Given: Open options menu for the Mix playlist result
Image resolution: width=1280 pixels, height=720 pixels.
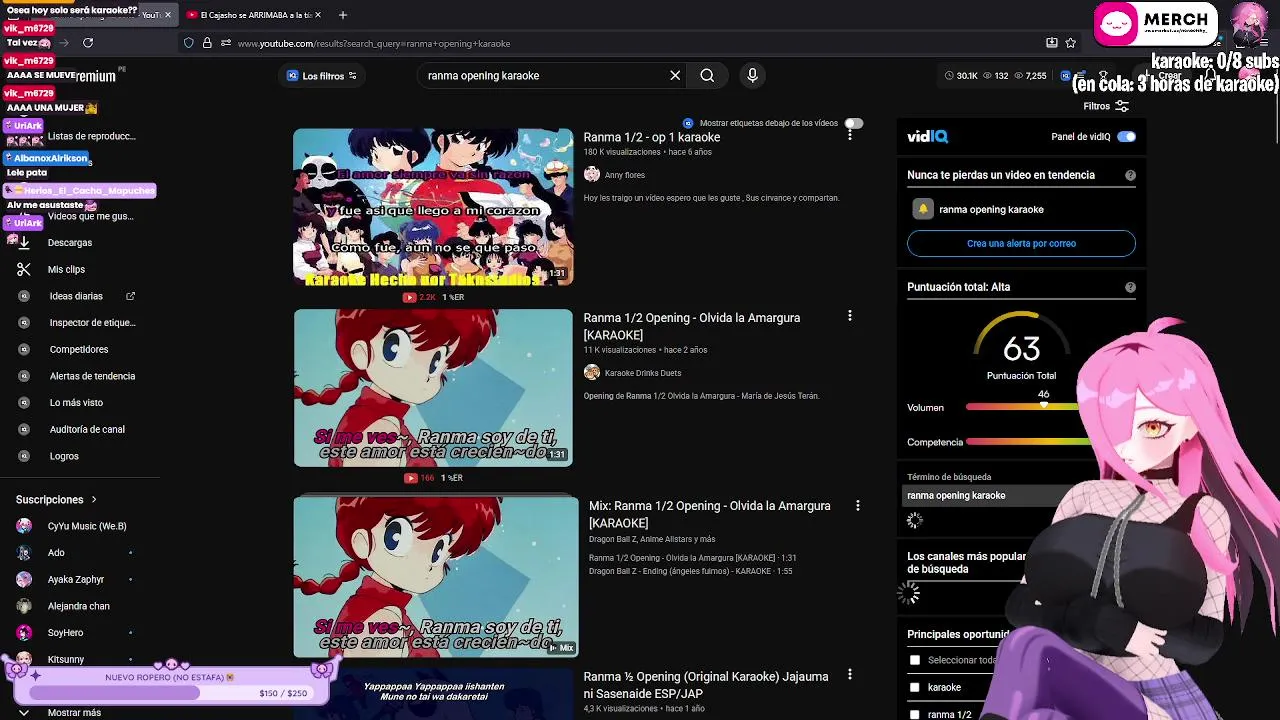Looking at the screenshot, I should click(857, 506).
